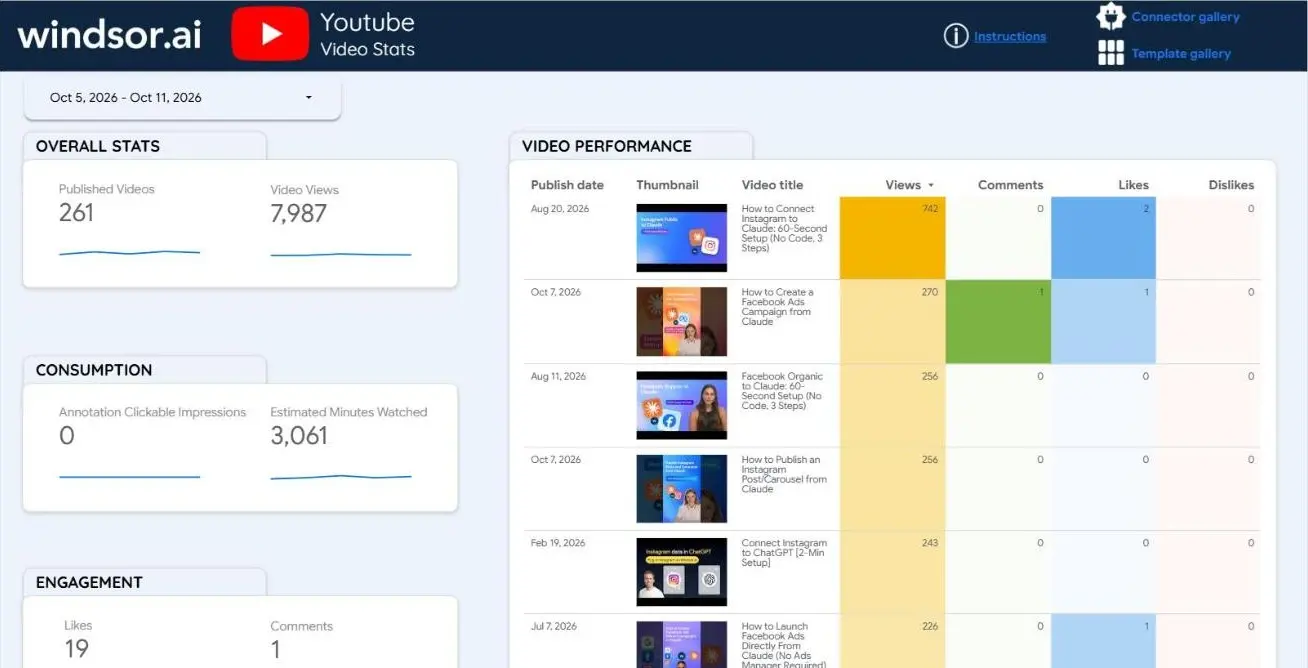
Task: Click the orange 742 views cell
Action: pos(892,238)
